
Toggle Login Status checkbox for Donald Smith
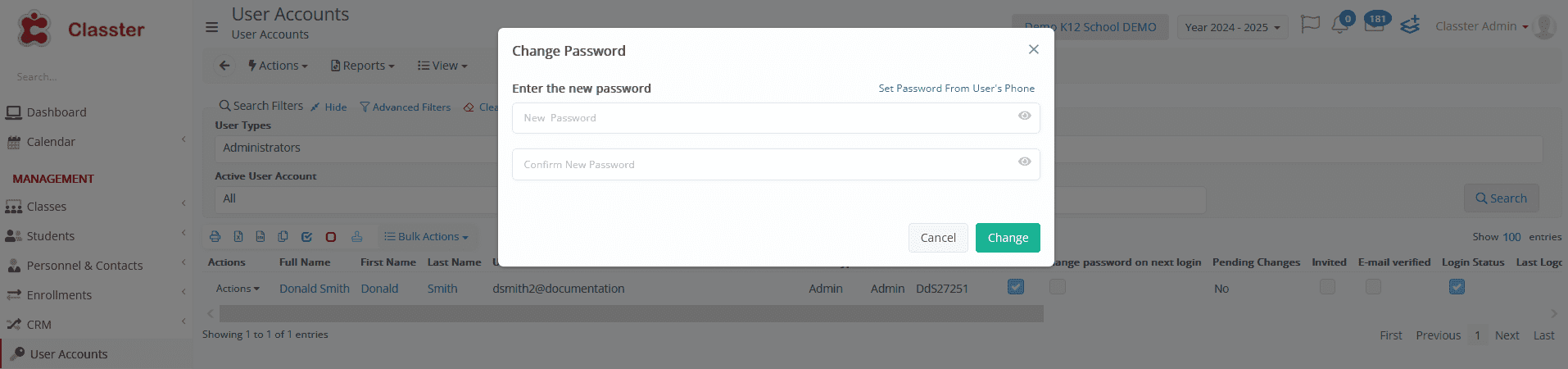tap(1457, 286)
